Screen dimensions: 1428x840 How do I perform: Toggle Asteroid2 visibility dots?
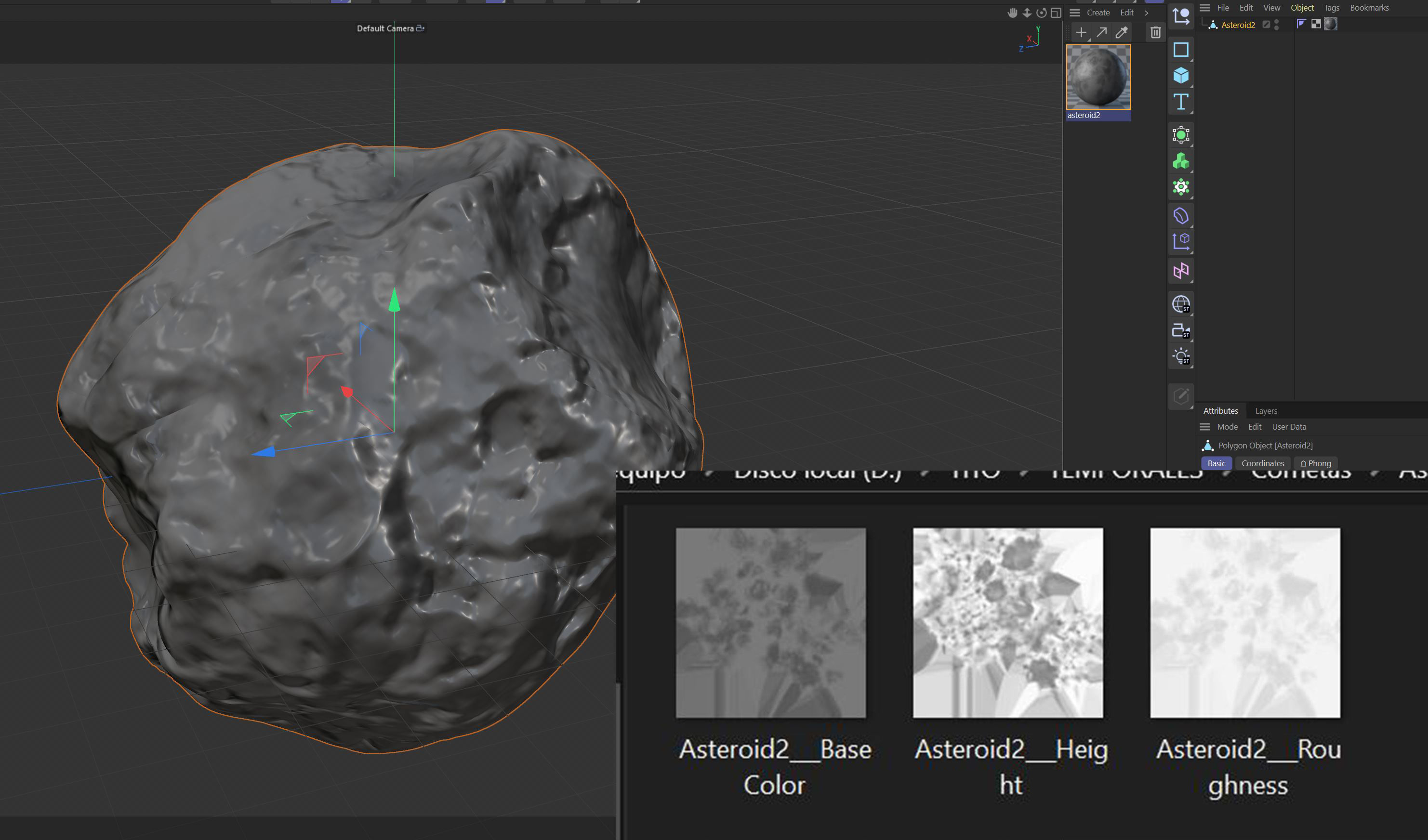click(x=1276, y=25)
